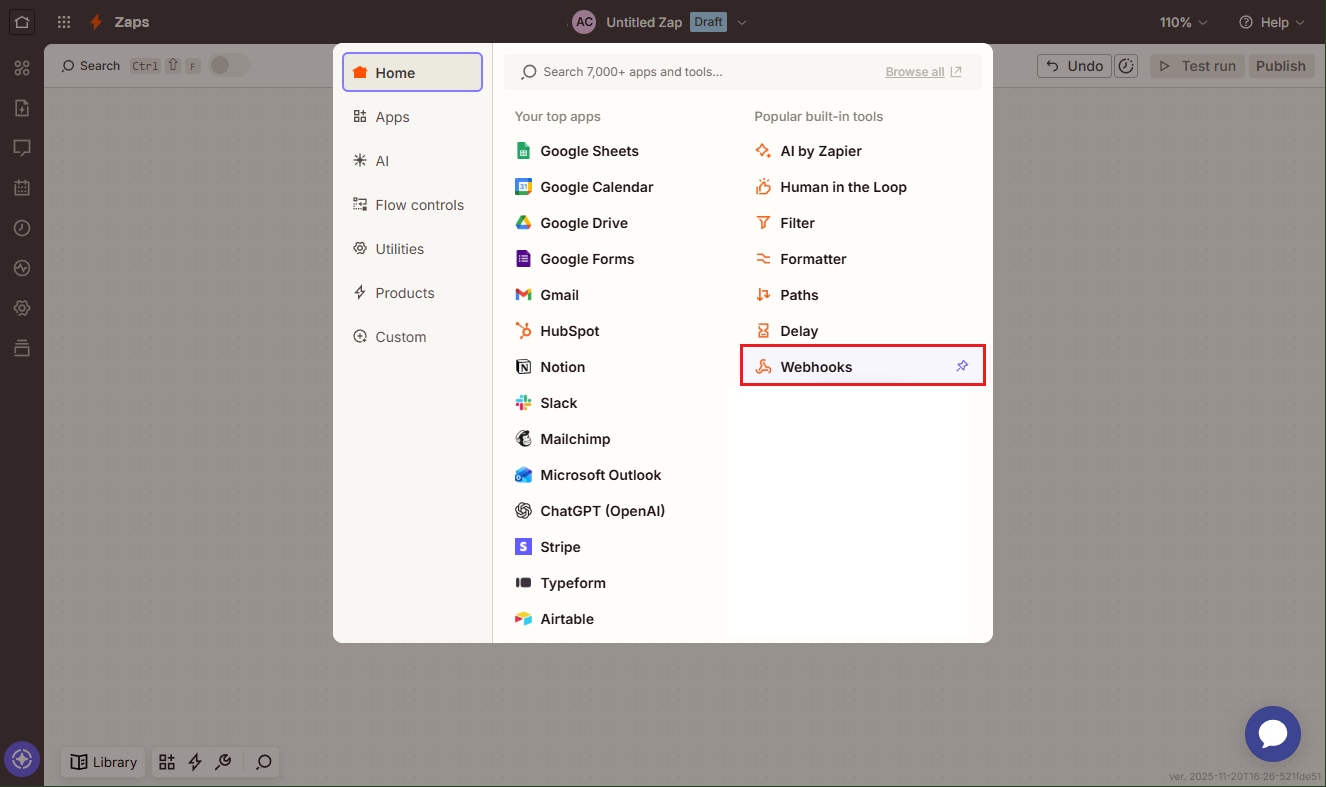Expand the Untitled Zap title chevron
This screenshot has height=787, width=1326.
point(742,22)
